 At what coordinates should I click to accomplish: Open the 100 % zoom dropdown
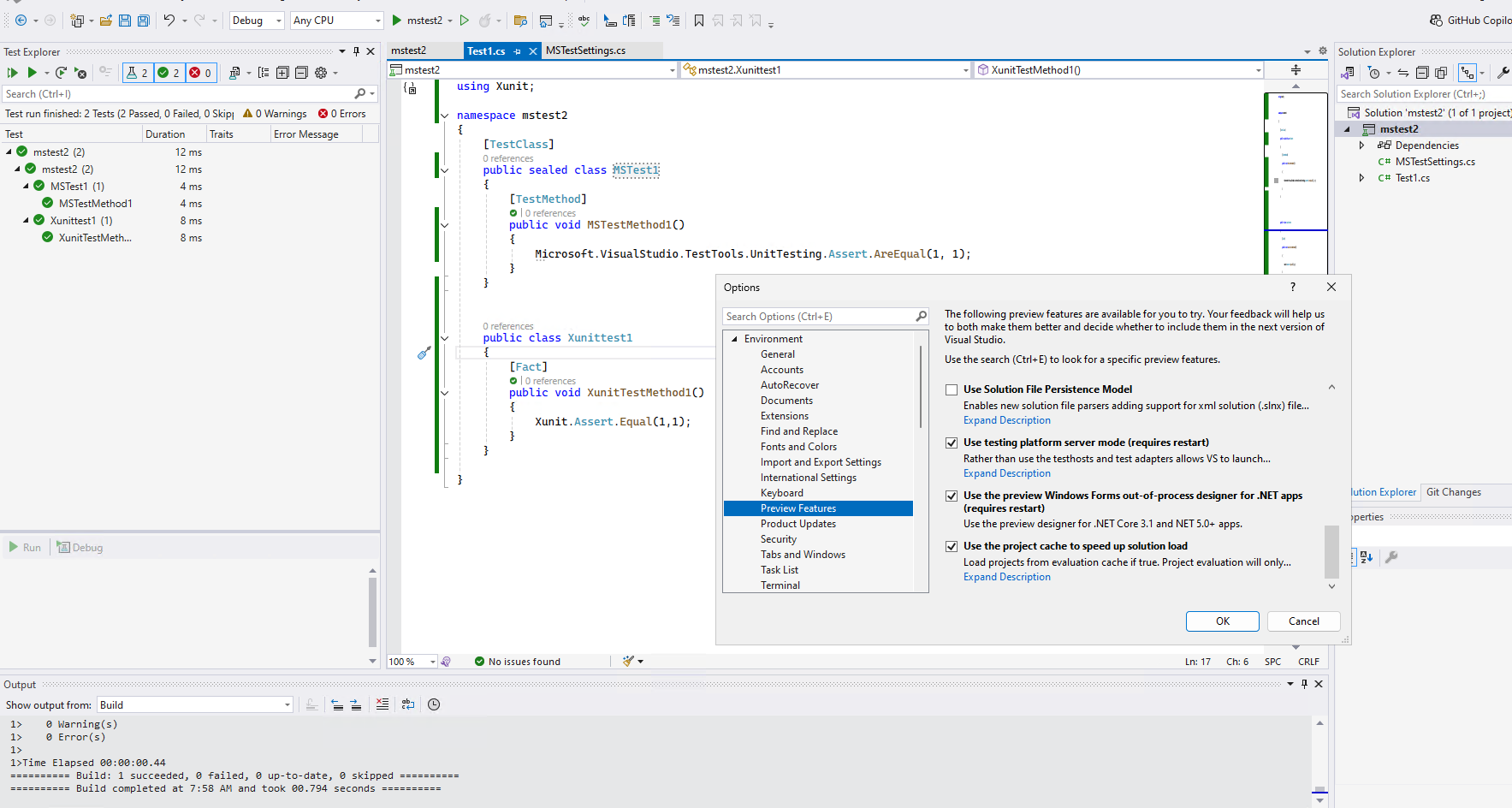pos(412,662)
